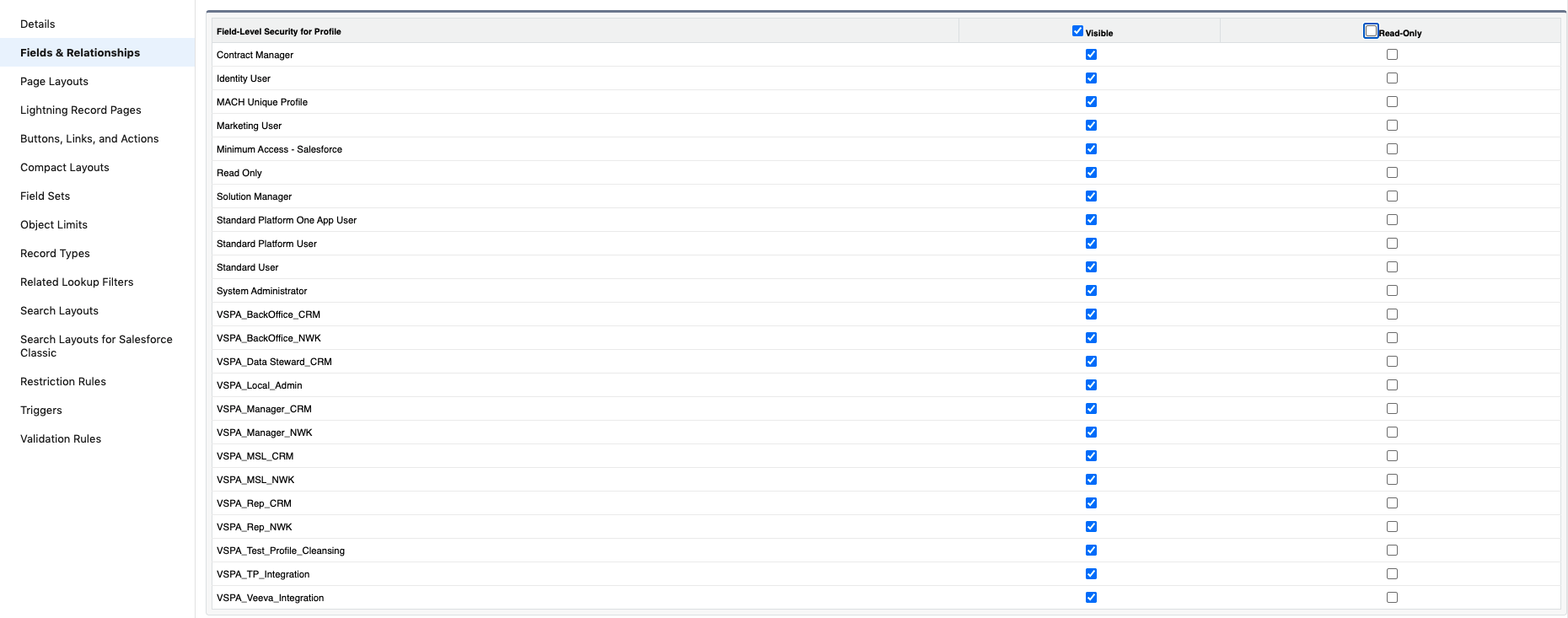The image size is (1568, 618).
Task: Uncheck Visible for Identity User
Action: [x=1091, y=78]
